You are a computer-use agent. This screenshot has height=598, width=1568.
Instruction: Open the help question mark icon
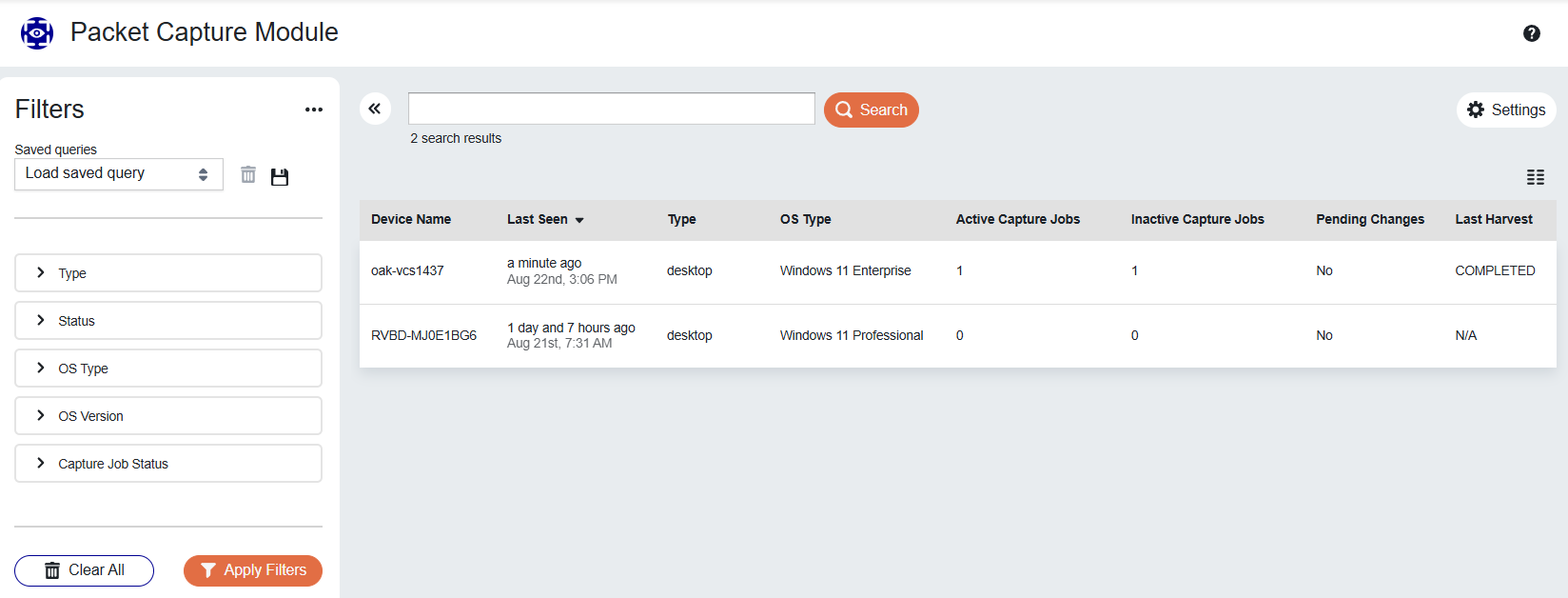[1531, 33]
